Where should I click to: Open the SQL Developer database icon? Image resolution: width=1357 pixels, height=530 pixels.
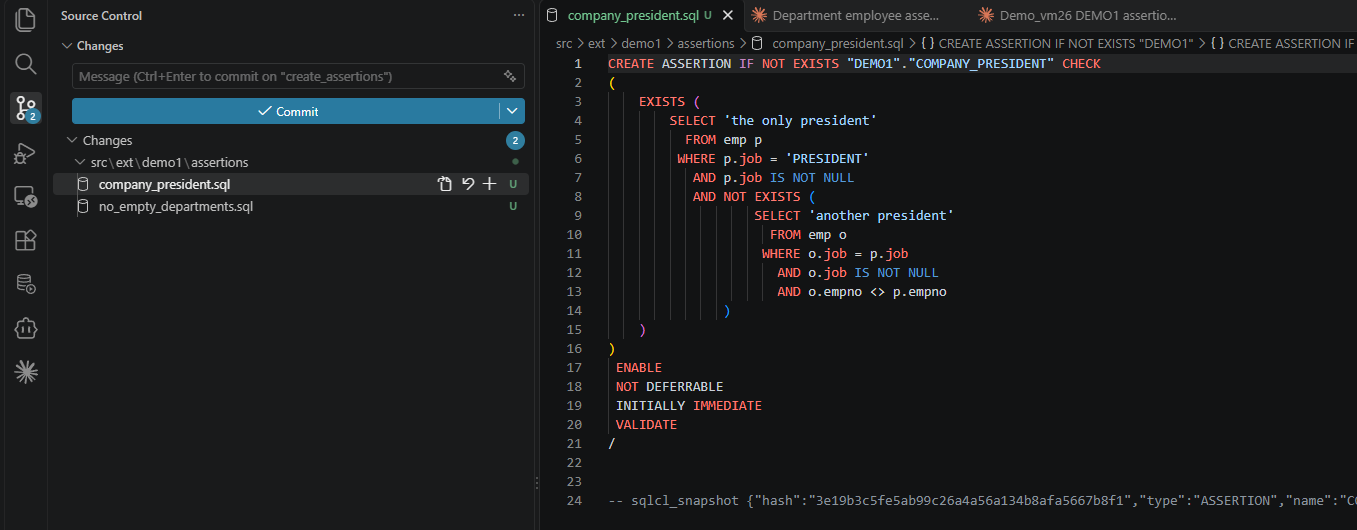(x=26, y=285)
